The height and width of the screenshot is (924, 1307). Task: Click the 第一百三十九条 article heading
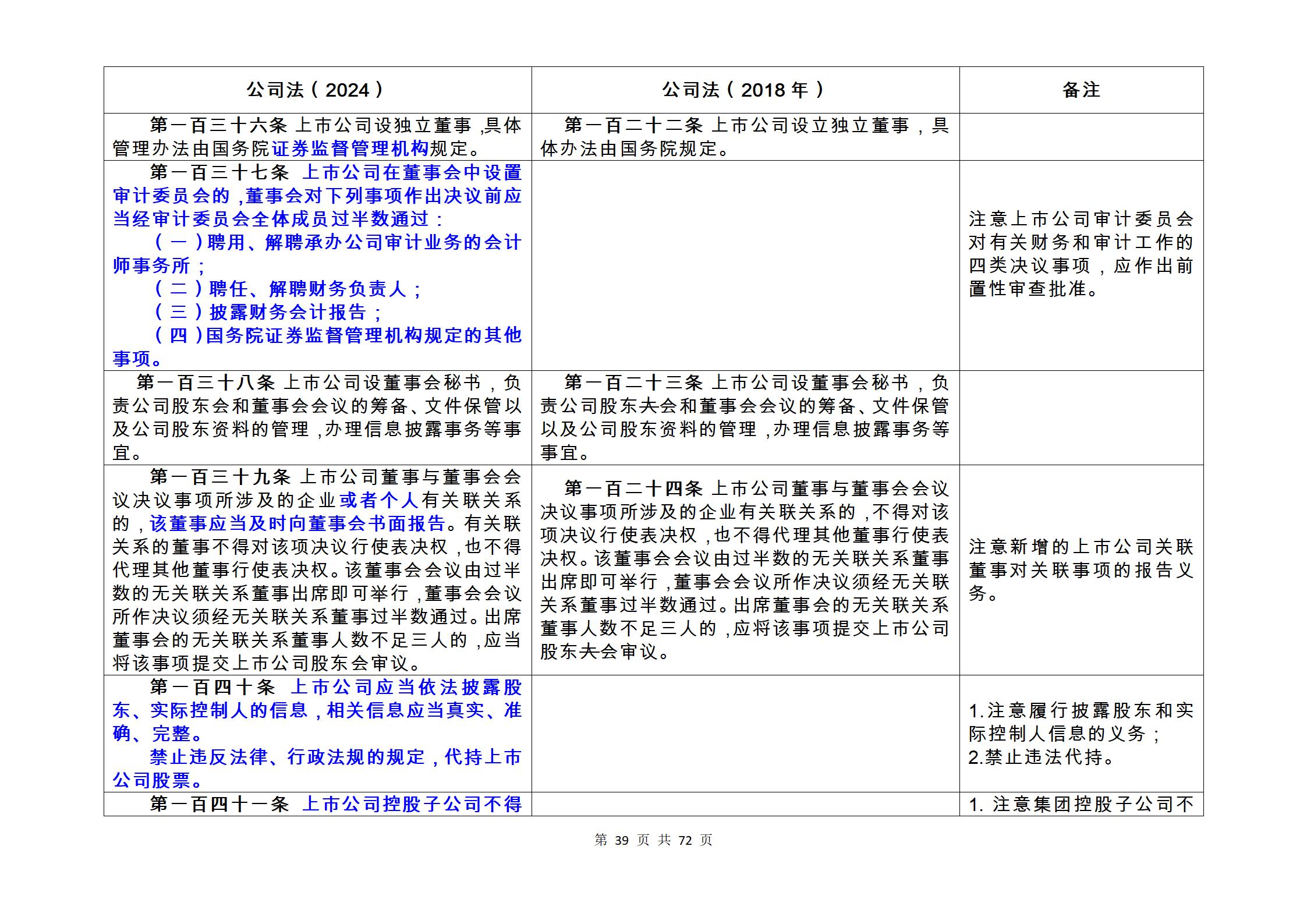coord(220,477)
